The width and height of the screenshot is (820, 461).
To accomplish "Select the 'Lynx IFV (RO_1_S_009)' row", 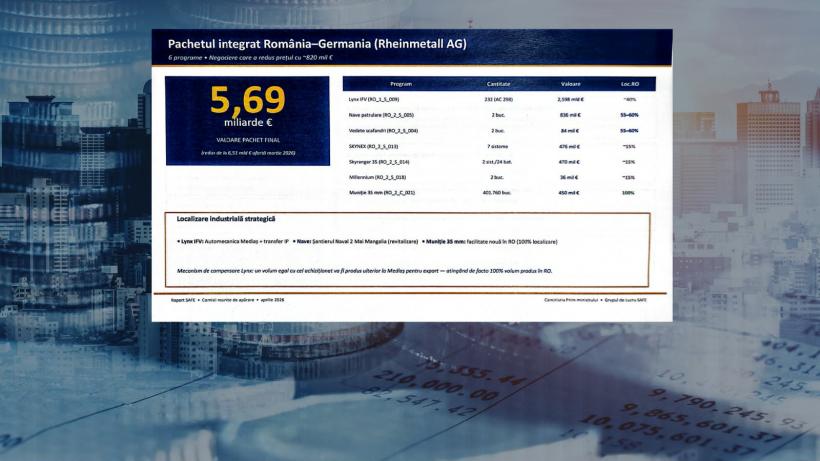I will click(375, 100).
